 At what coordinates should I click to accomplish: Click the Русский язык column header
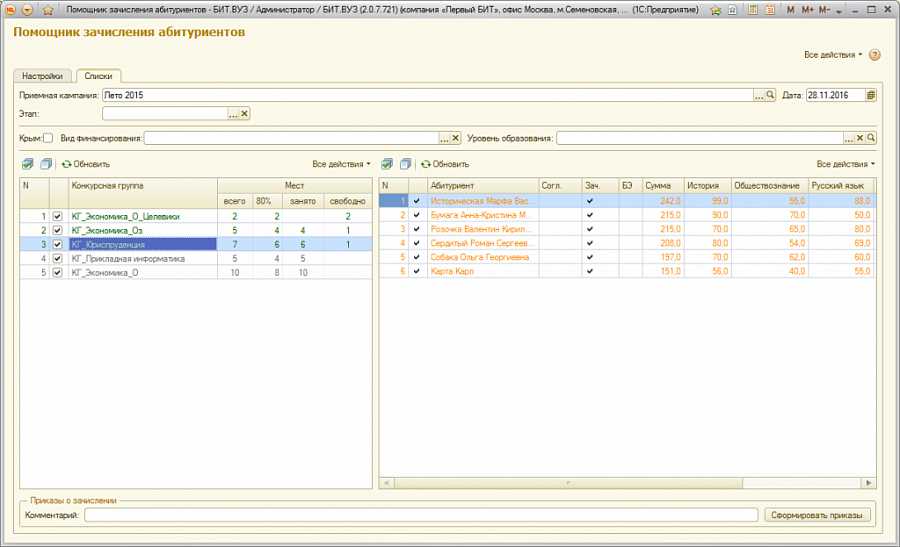point(841,185)
